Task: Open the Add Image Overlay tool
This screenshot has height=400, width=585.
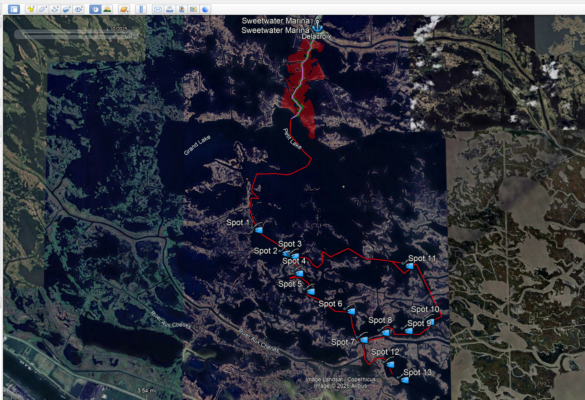Action: pos(67,9)
